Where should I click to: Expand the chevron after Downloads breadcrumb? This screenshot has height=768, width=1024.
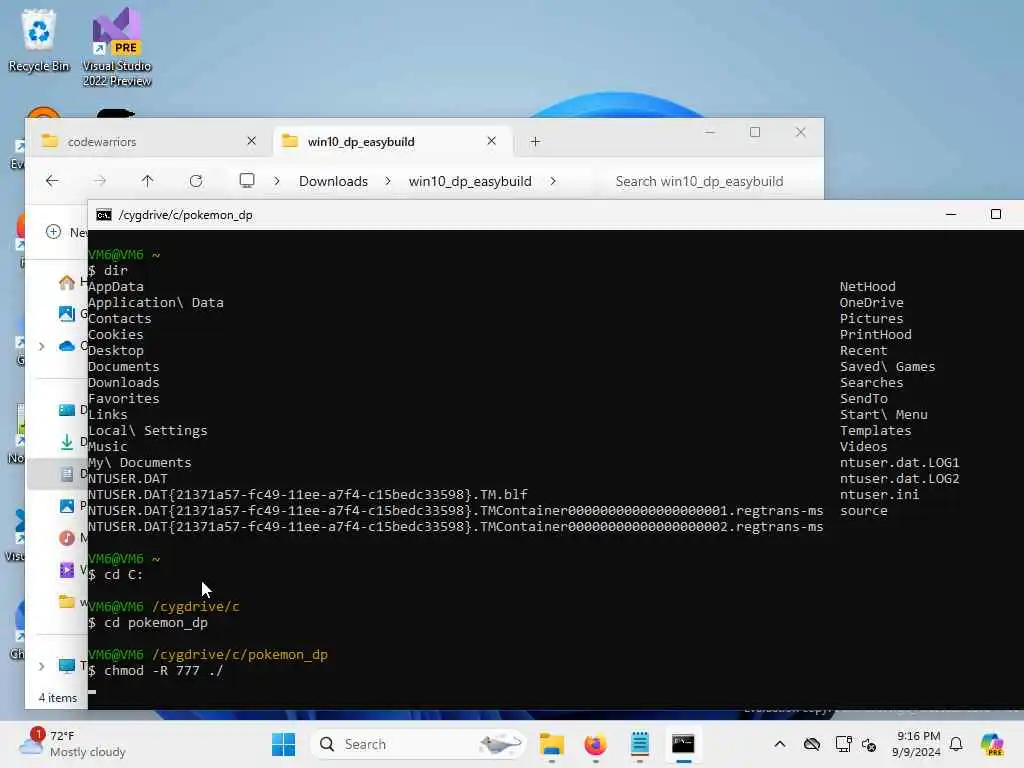tap(388, 181)
